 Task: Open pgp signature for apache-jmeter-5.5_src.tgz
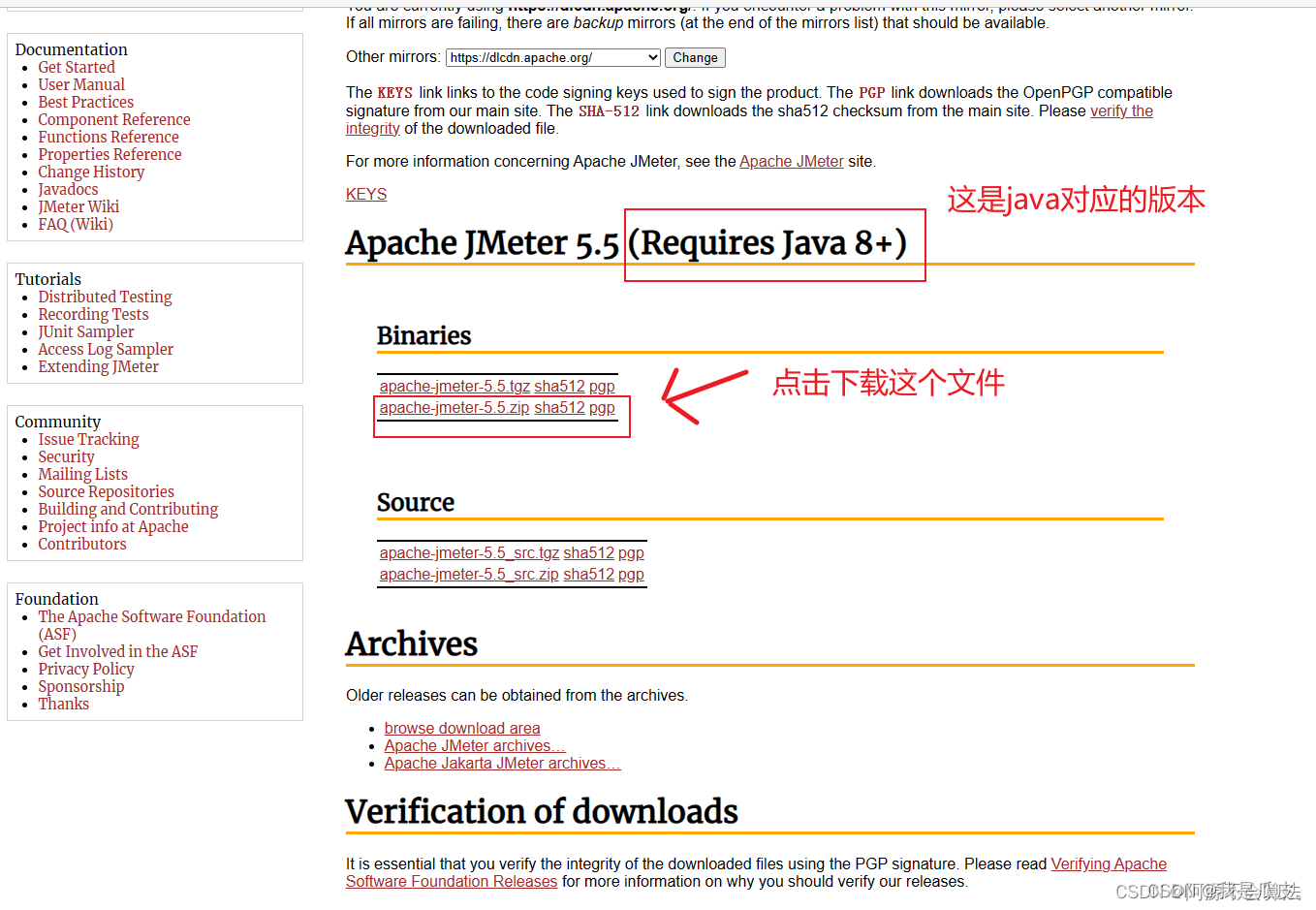click(x=631, y=552)
